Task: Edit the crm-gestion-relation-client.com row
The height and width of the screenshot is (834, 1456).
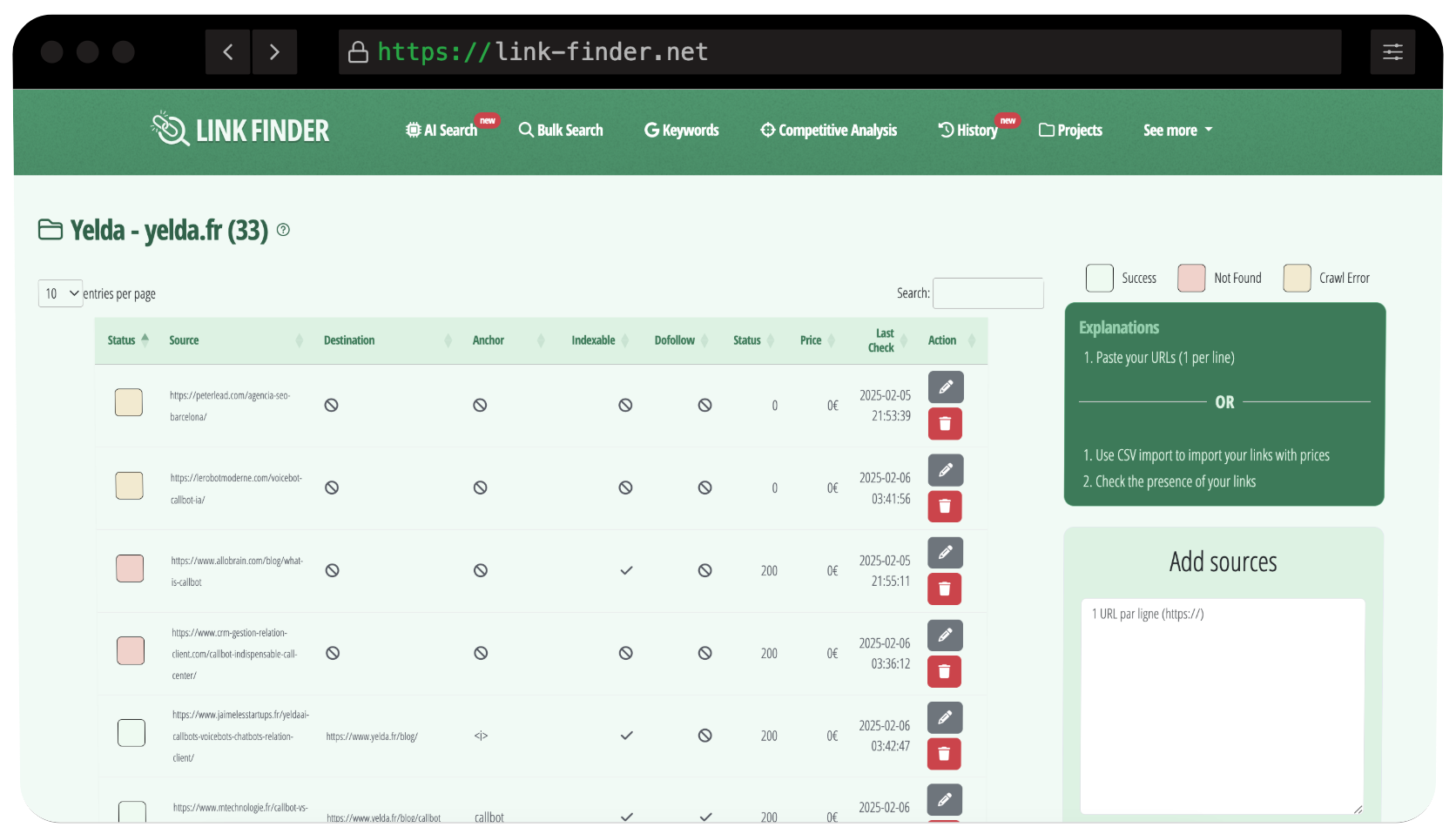Action: tap(946, 636)
